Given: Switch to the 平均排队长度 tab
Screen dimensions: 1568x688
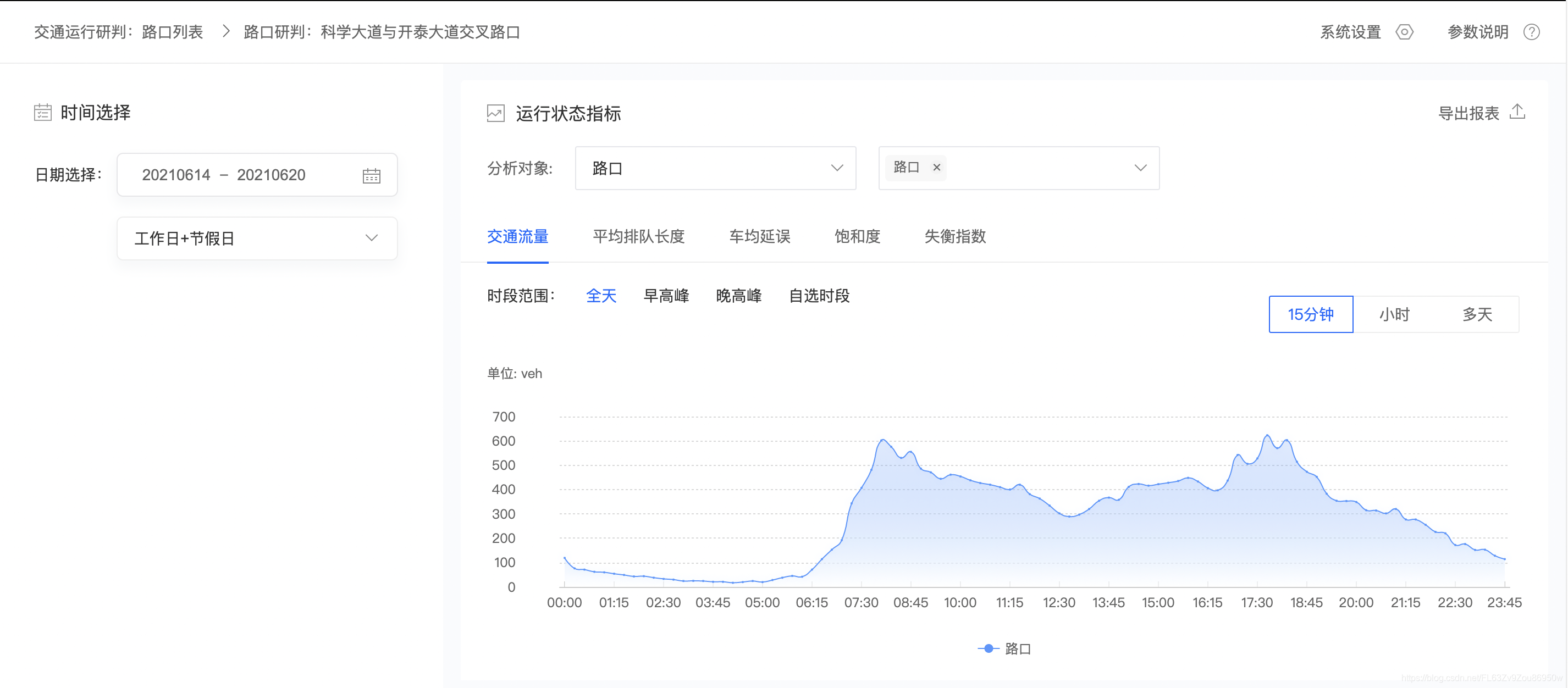Looking at the screenshot, I should click(638, 237).
